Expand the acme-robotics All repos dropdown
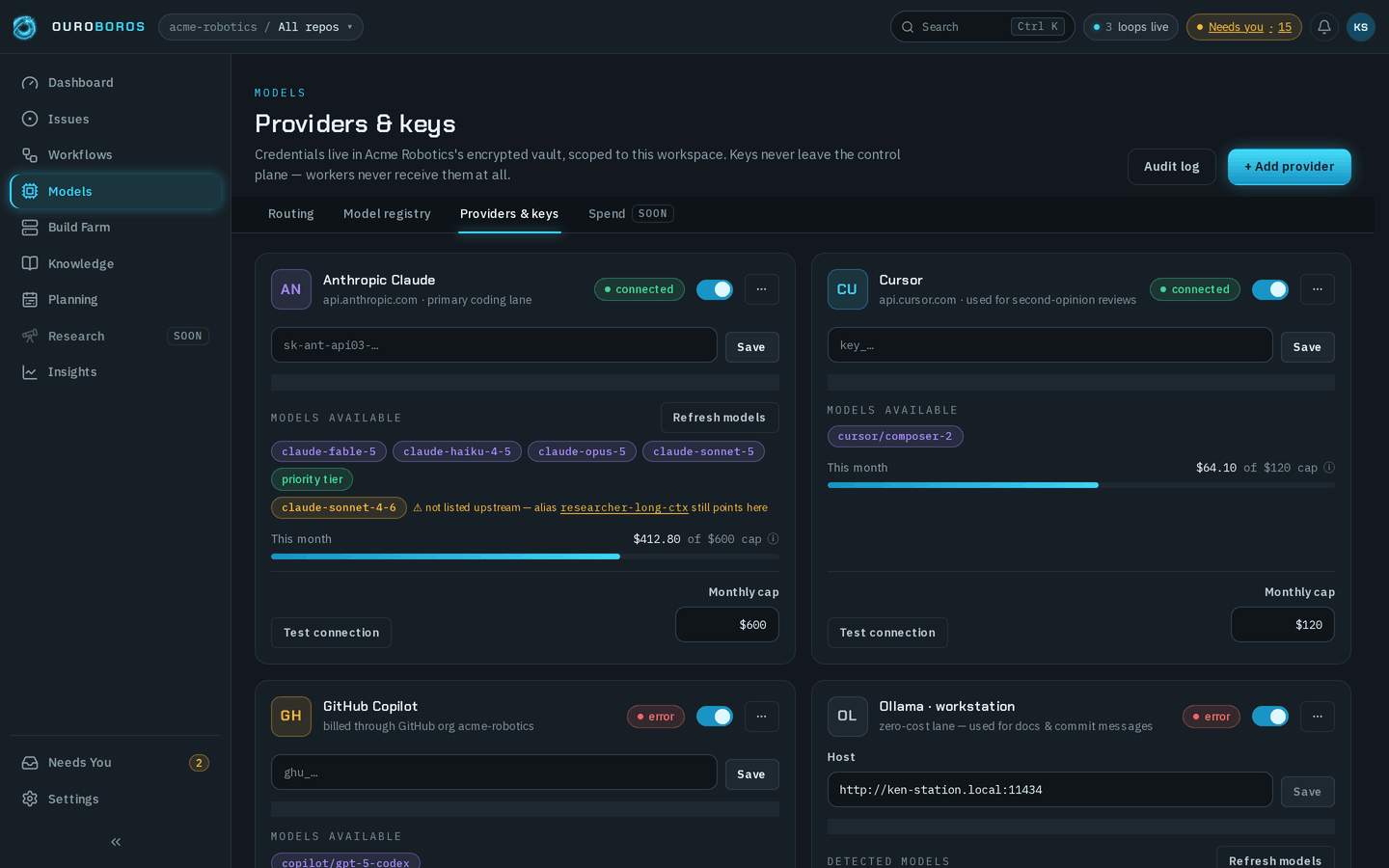1389x868 pixels. [260, 27]
